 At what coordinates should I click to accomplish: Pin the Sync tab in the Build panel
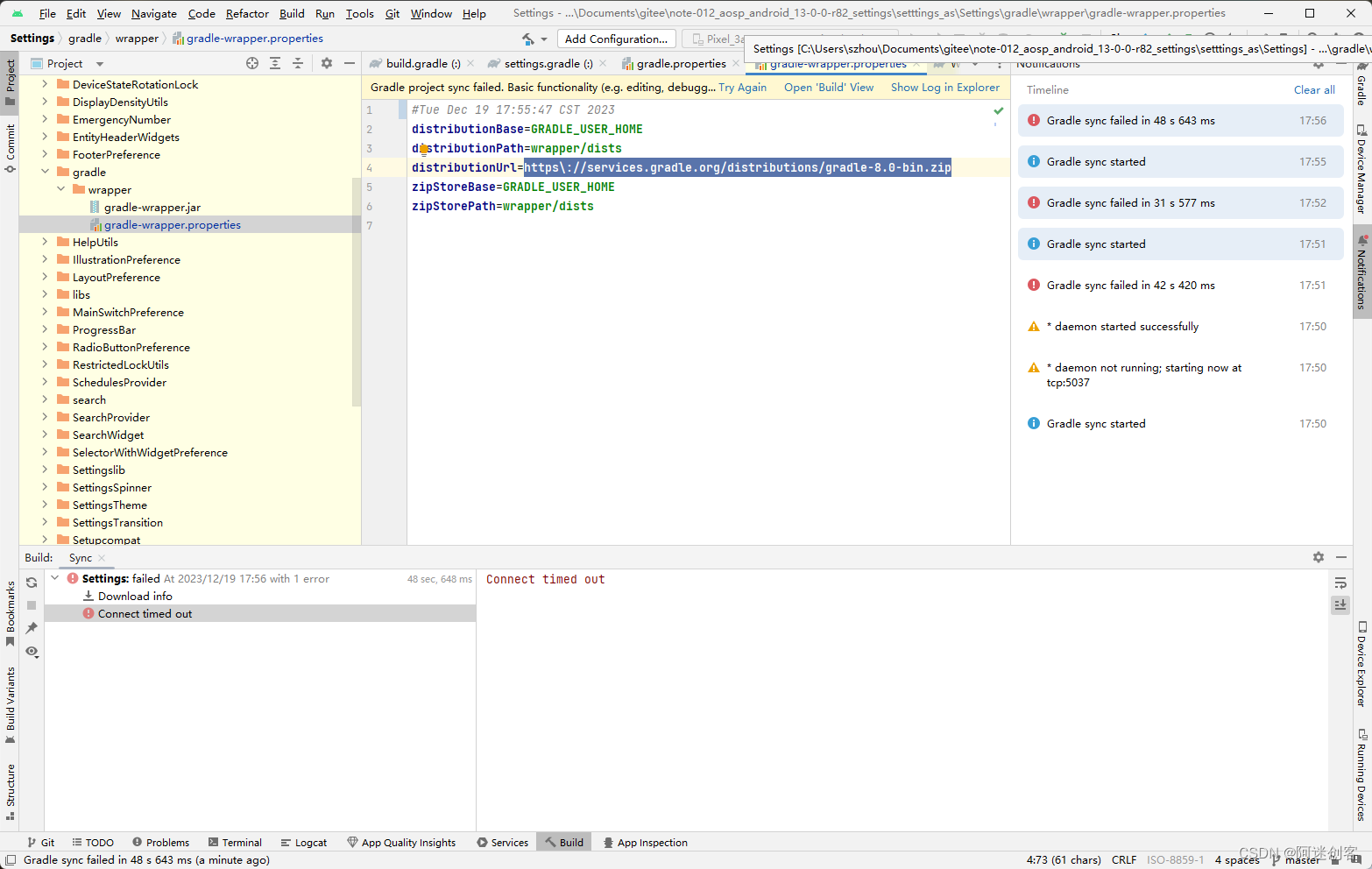pos(31,628)
